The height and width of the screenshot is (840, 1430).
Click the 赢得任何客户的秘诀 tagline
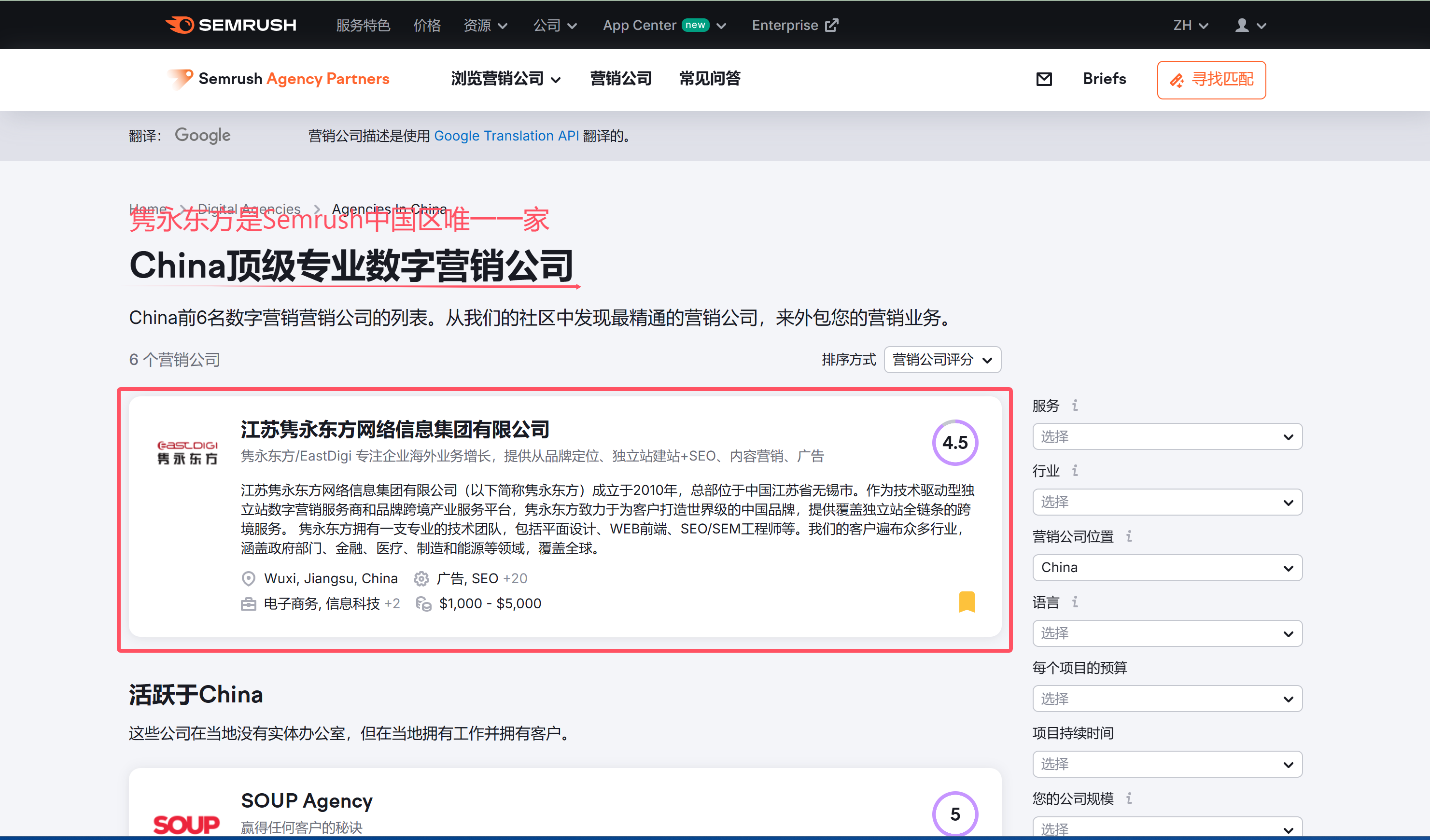point(301,827)
